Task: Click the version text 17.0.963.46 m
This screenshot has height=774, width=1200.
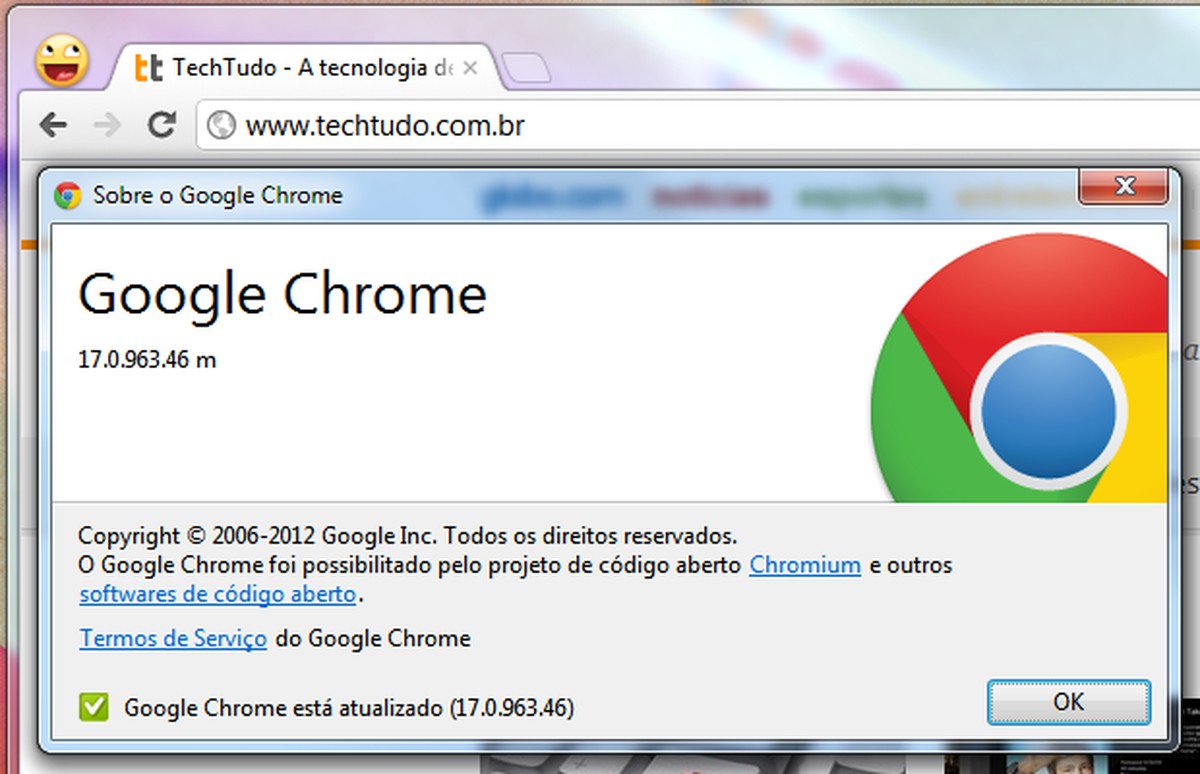Action: pyautogui.click(x=147, y=359)
